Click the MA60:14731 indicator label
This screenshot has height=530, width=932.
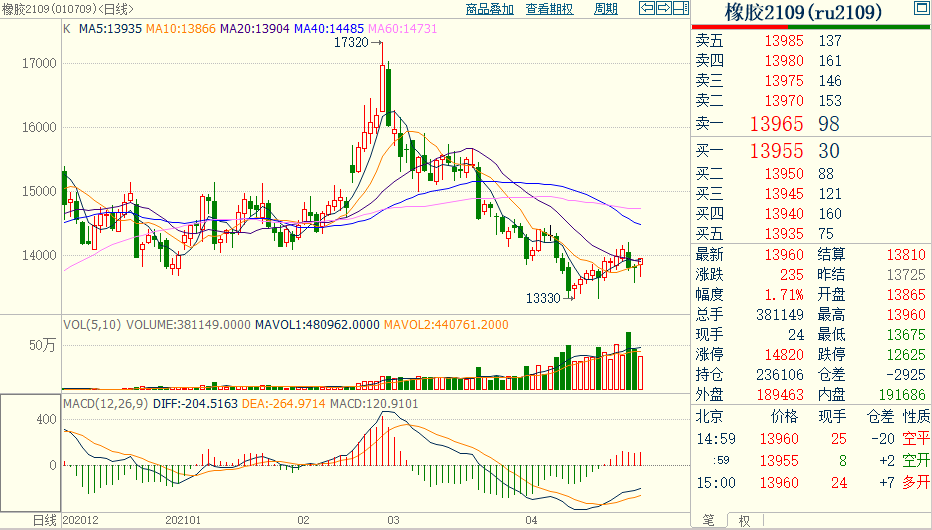point(402,29)
